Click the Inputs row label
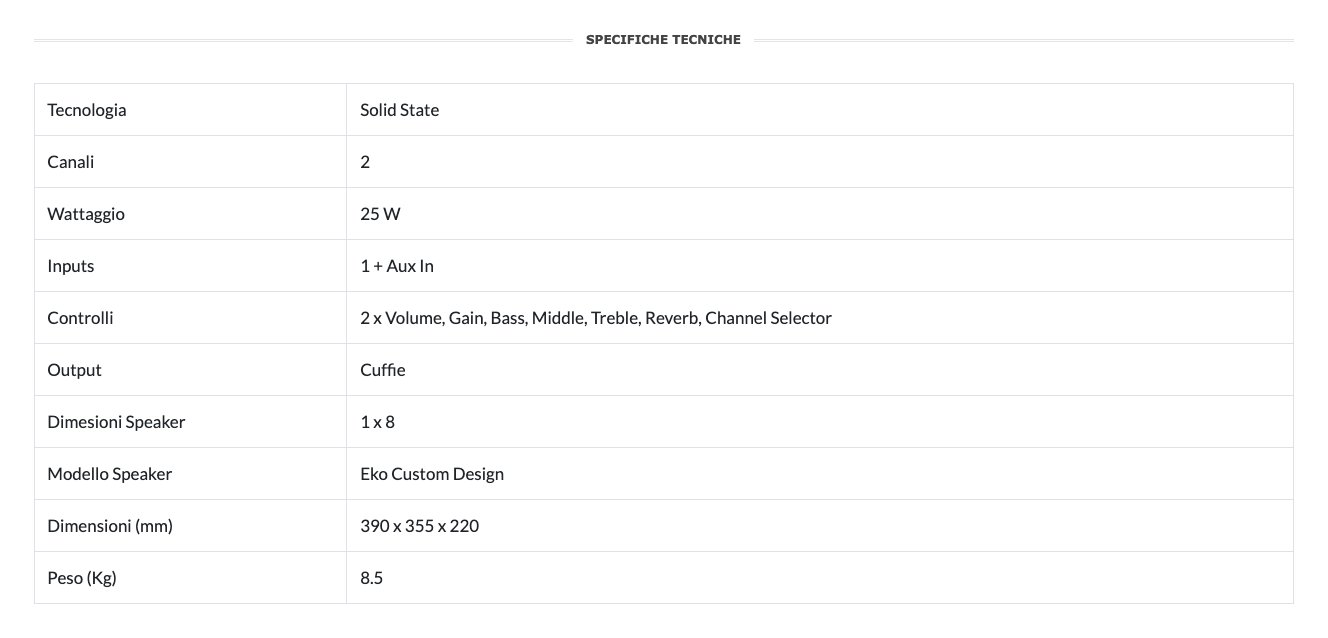This screenshot has height=638, width=1328. 71,266
